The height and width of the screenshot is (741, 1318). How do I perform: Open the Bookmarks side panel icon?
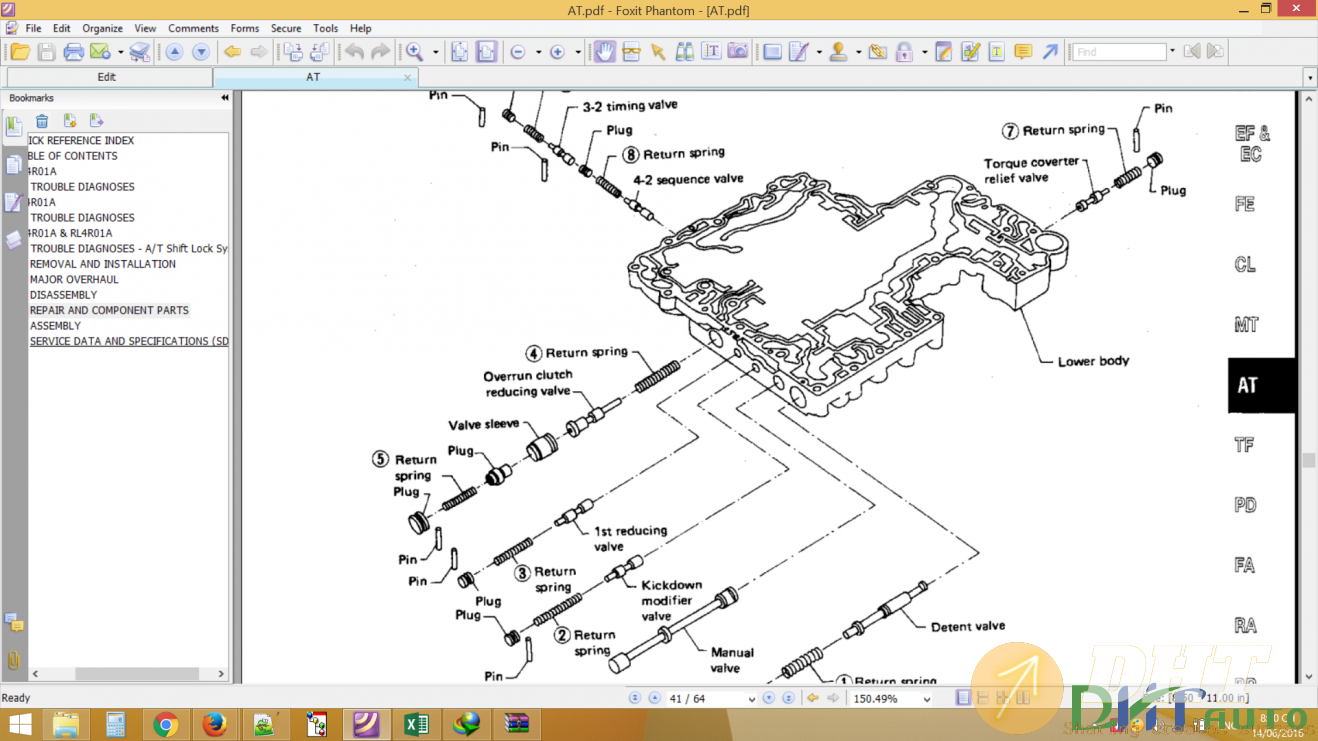(x=14, y=126)
